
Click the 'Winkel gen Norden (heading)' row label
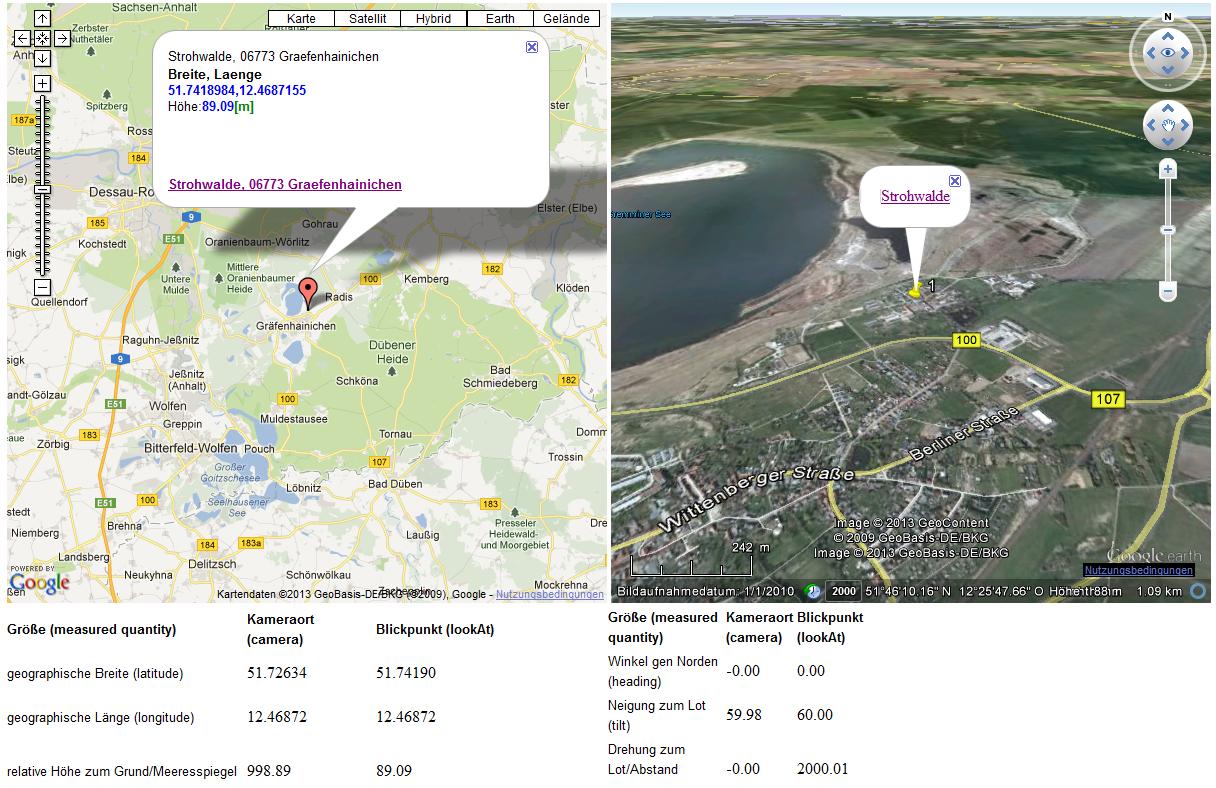click(x=663, y=672)
